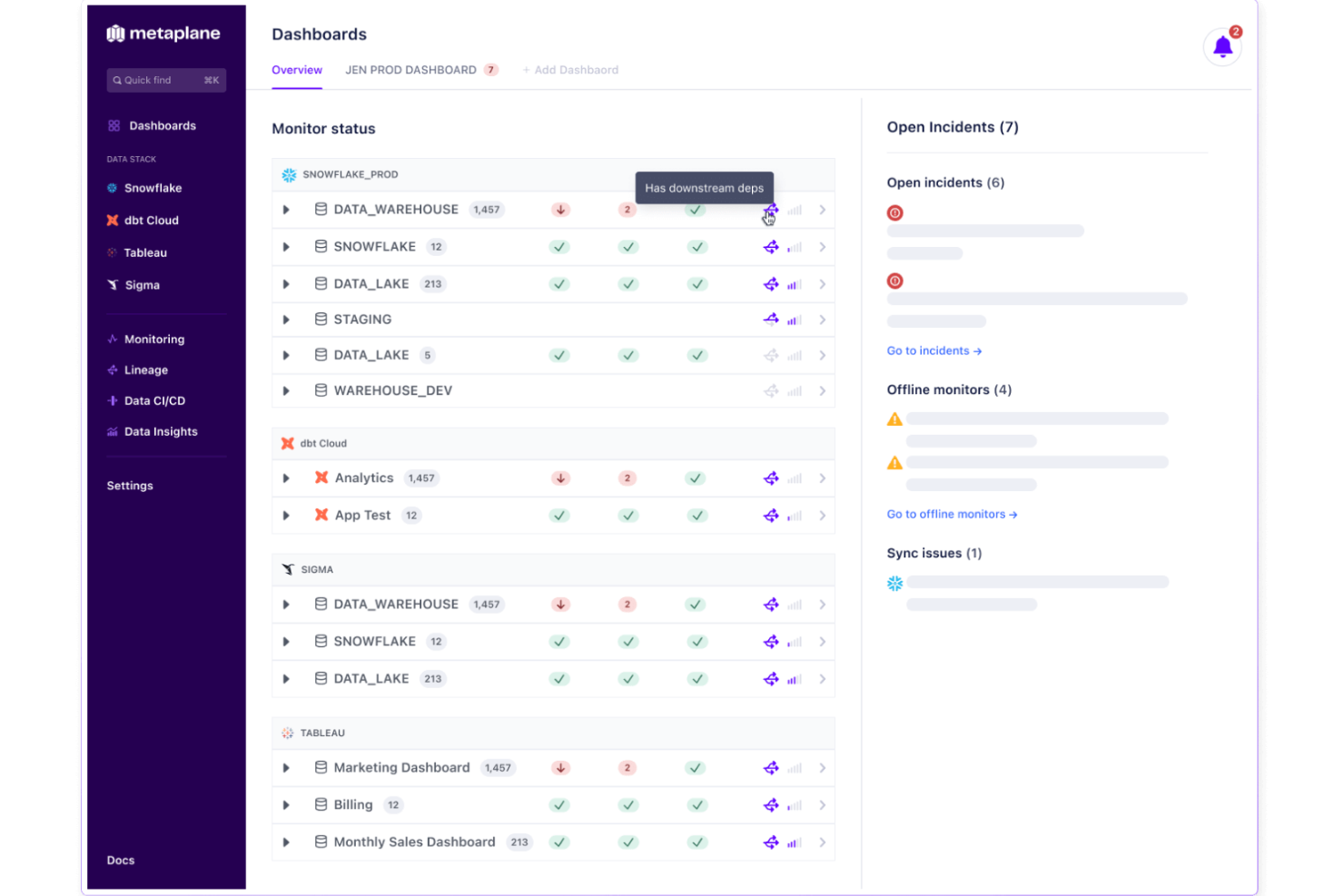Open the Sigma integration page
The width and height of the screenshot is (1344, 896).
click(142, 284)
